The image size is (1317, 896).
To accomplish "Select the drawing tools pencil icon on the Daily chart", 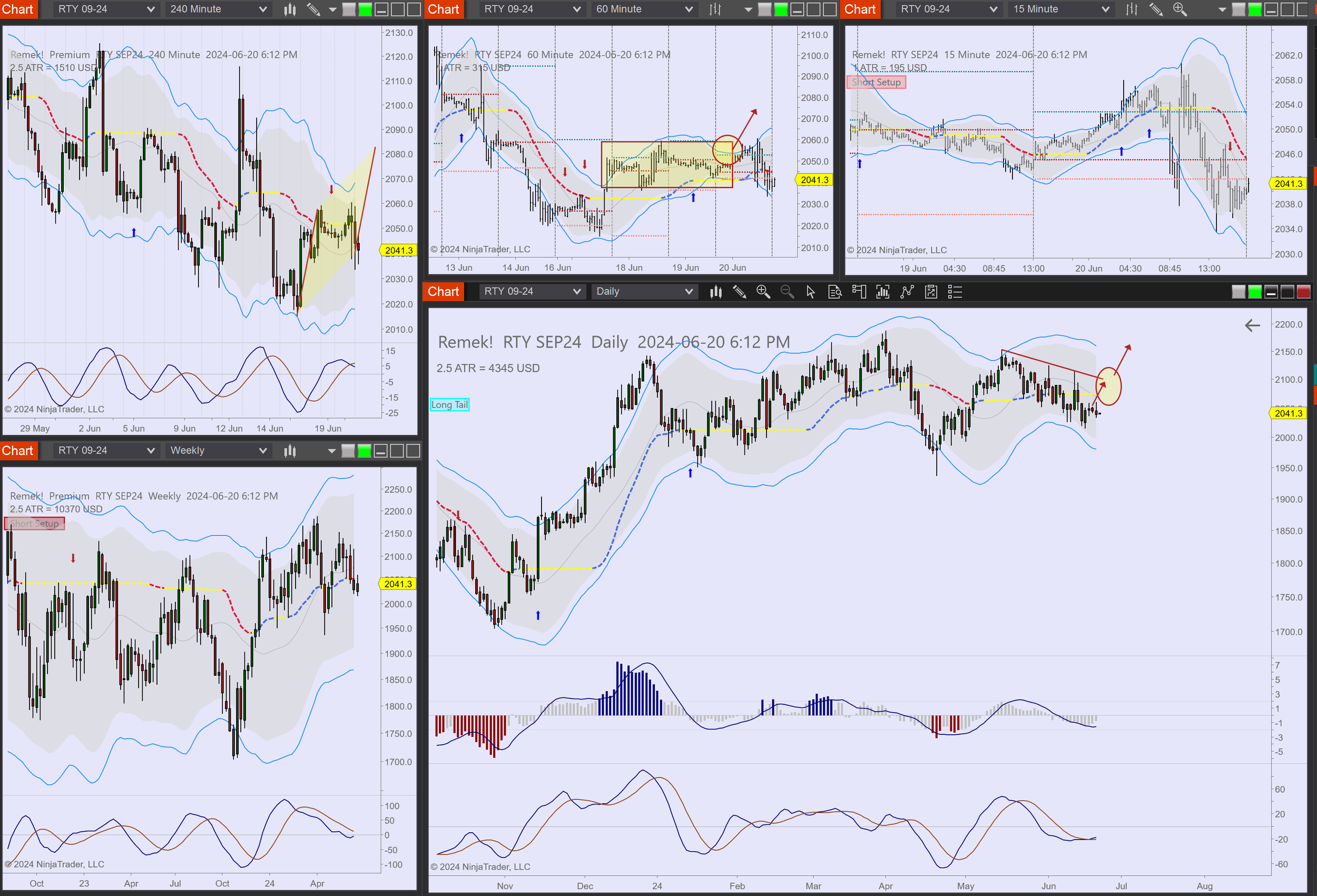I will (x=740, y=291).
